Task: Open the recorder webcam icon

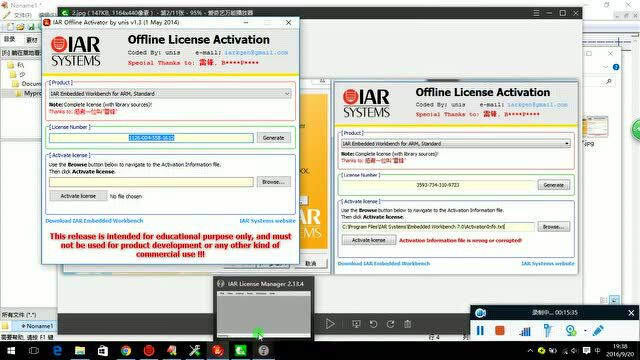Action: point(571,330)
